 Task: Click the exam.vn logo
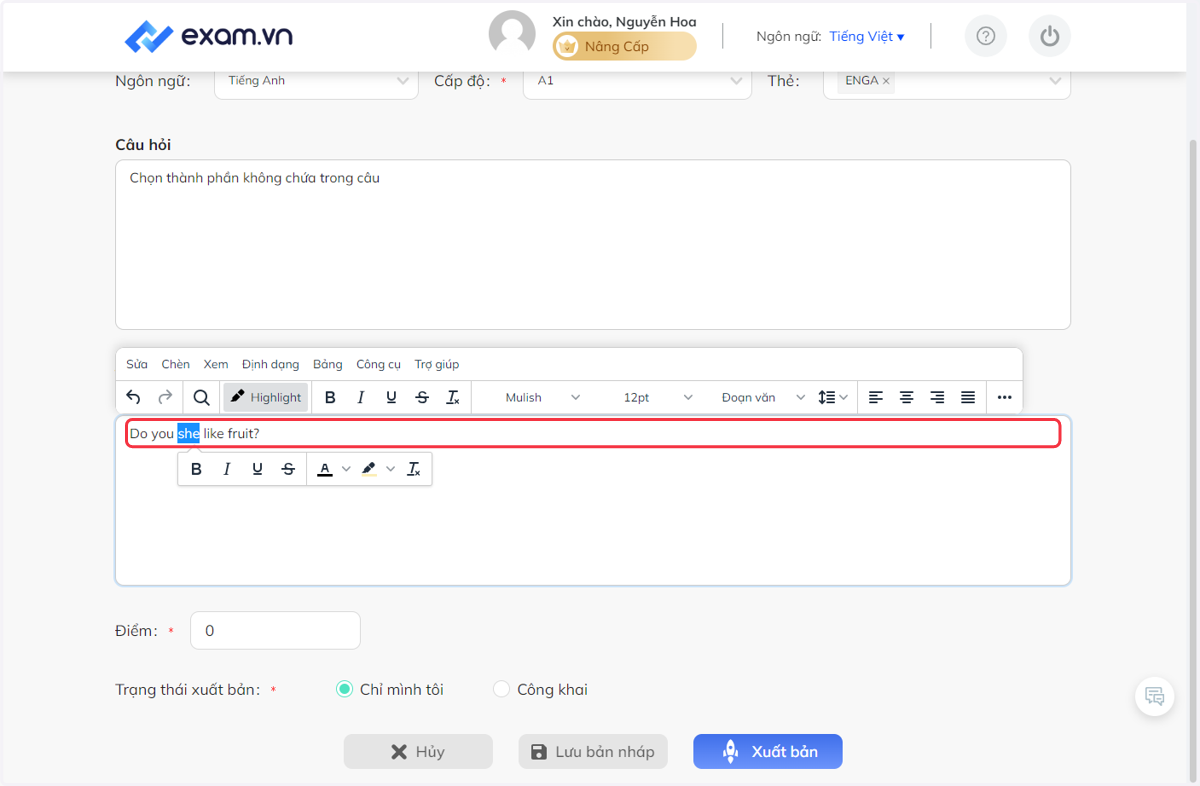208,37
